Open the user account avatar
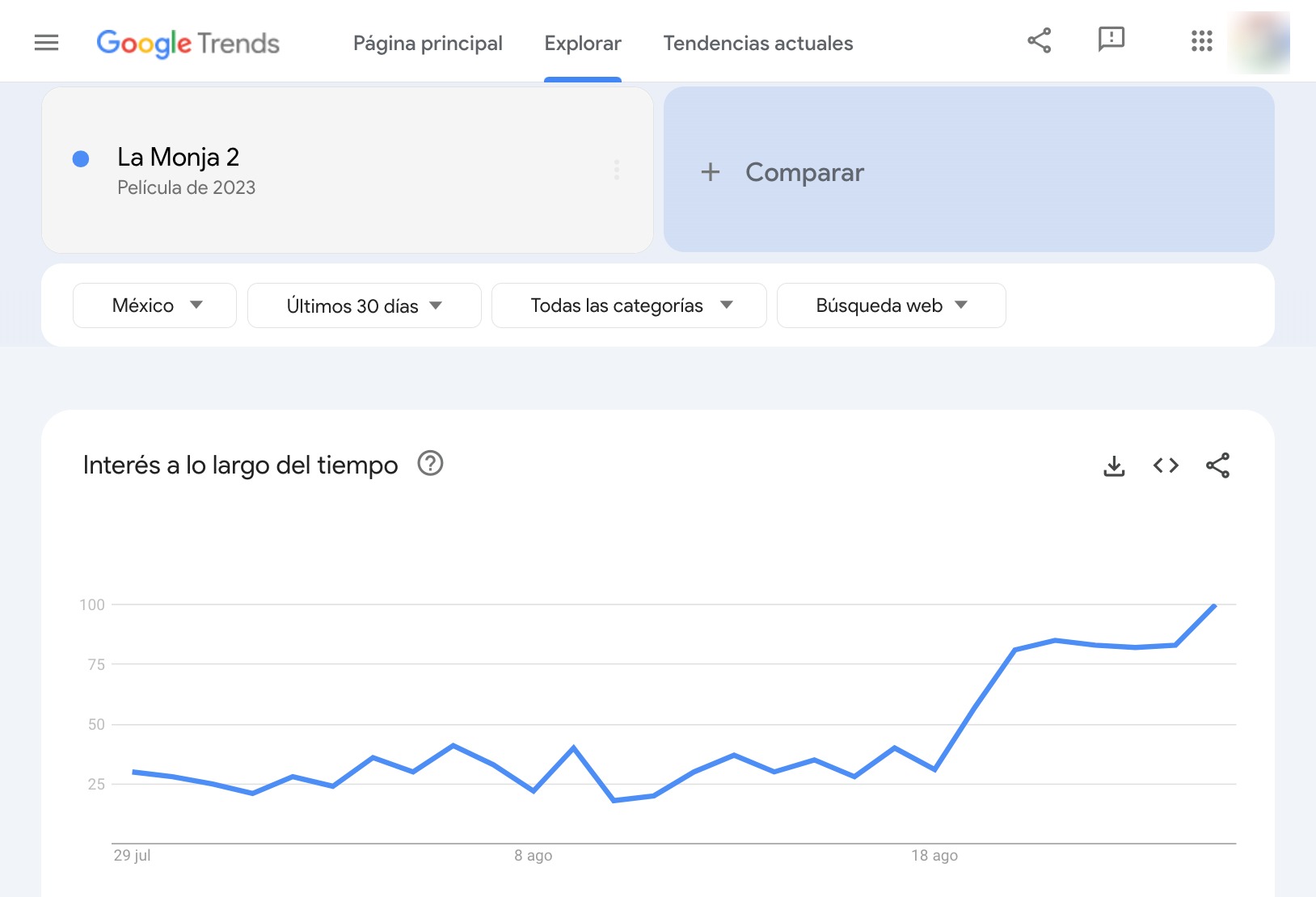The width and height of the screenshot is (1316, 897). (x=1259, y=43)
